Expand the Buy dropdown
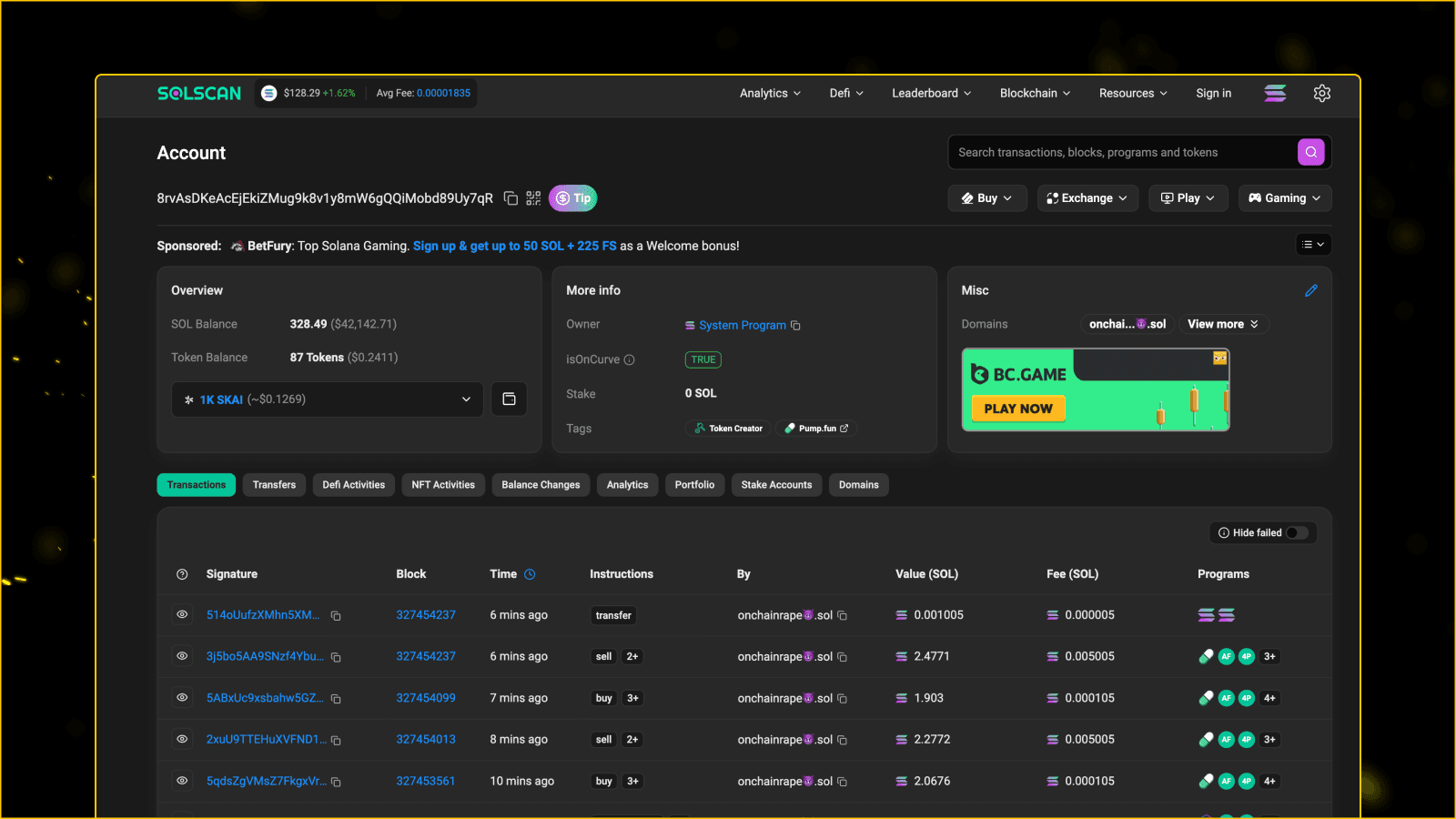This screenshot has width=1456, height=819. (987, 198)
